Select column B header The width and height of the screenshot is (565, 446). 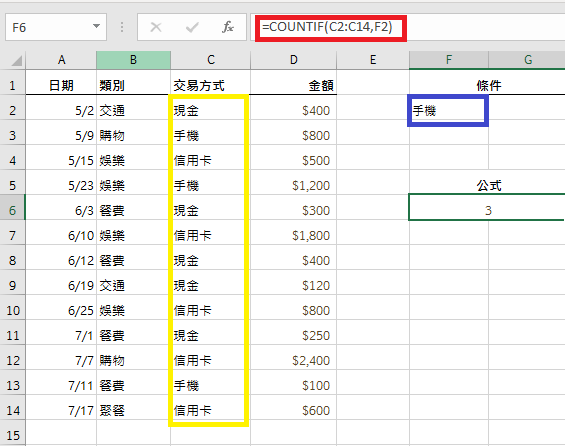click(133, 60)
